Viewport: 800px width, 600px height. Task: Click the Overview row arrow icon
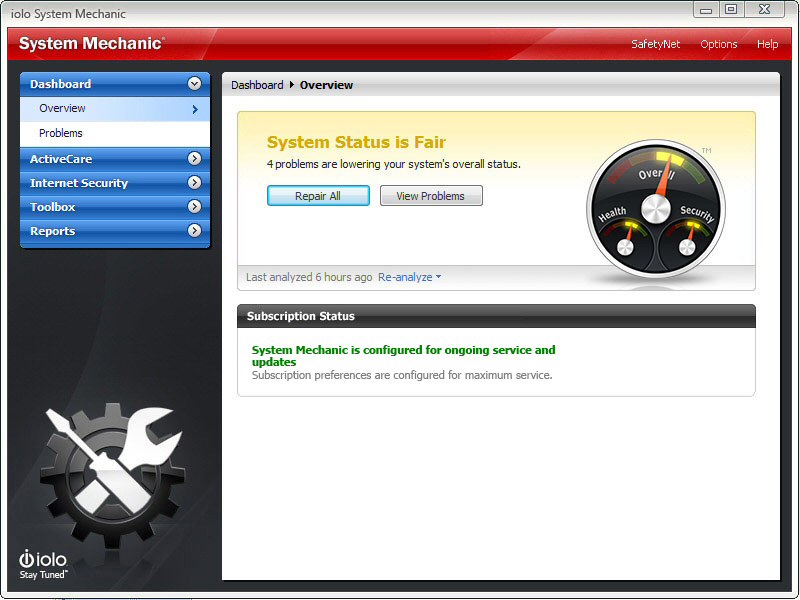195,109
